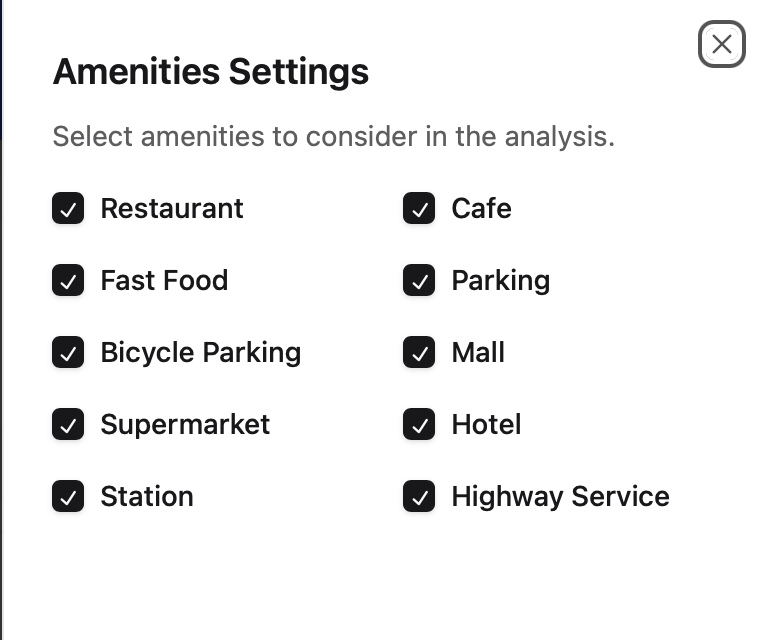This screenshot has height=640, width=770.
Task: Click the Bicycle Parking label text
Action: tap(201, 353)
